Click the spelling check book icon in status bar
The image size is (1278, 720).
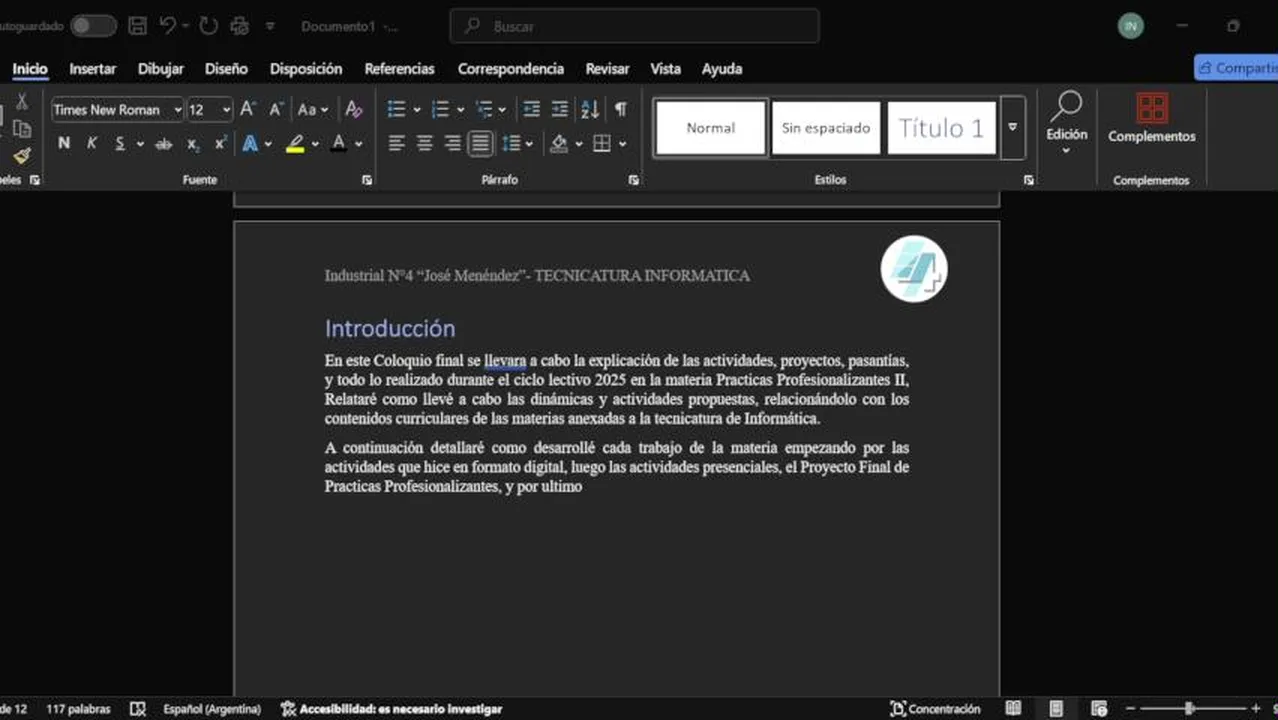[x=138, y=709]
